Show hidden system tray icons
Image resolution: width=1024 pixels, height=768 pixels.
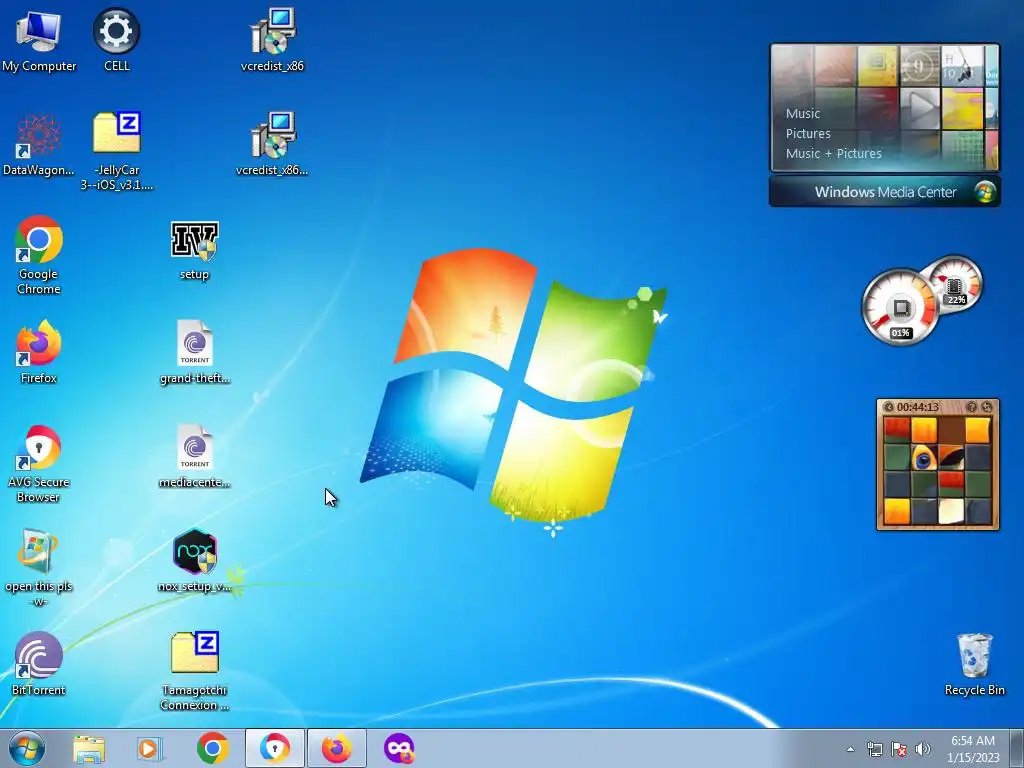tap(850, 749)
